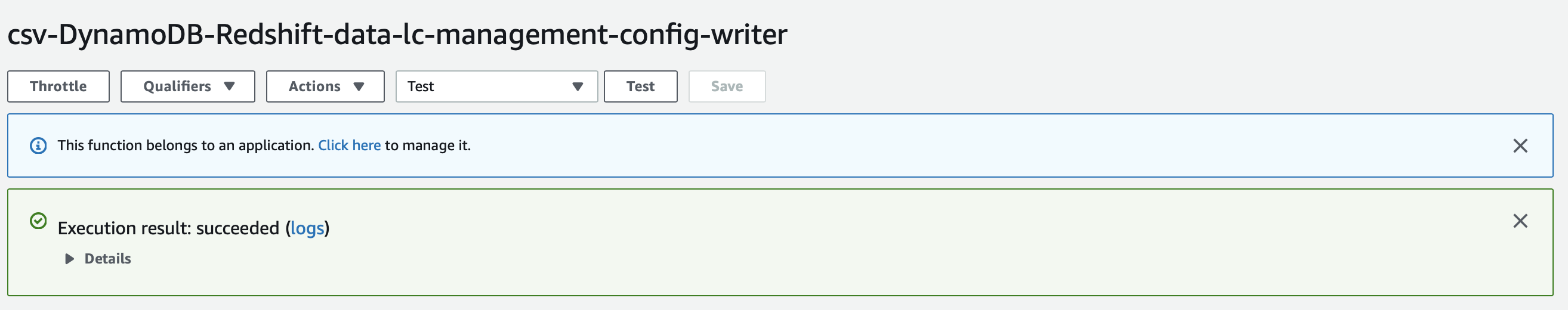Follow the 'Click here' application link

(x=350, y=145)
